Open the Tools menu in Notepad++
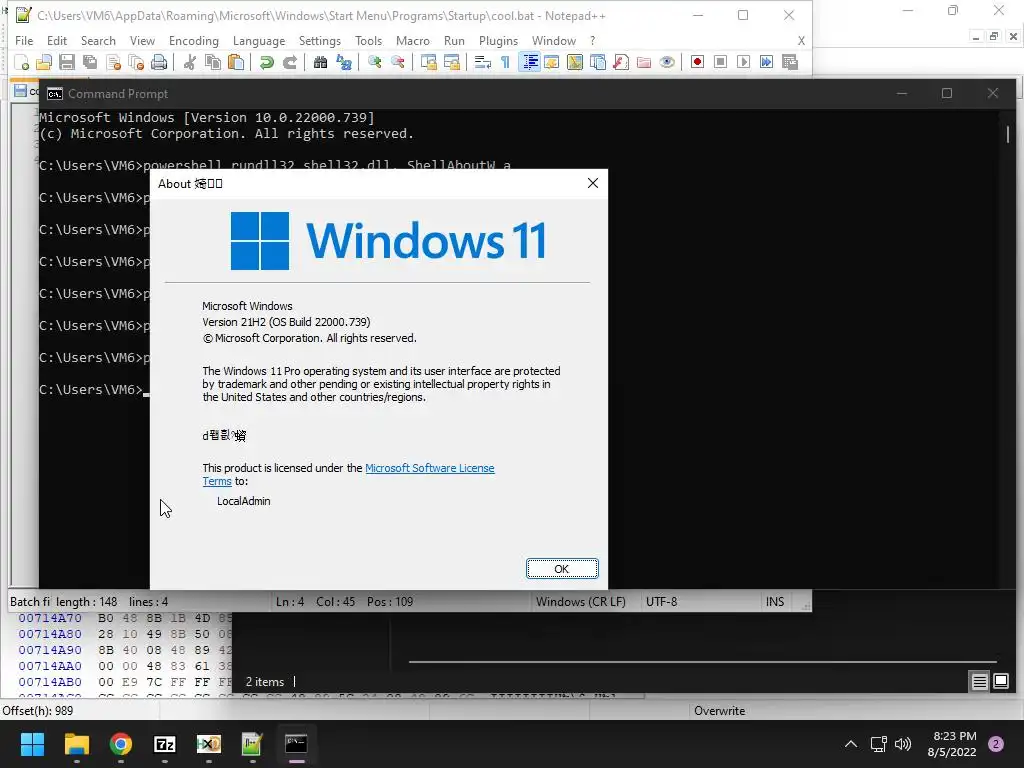 click(368, 40)
